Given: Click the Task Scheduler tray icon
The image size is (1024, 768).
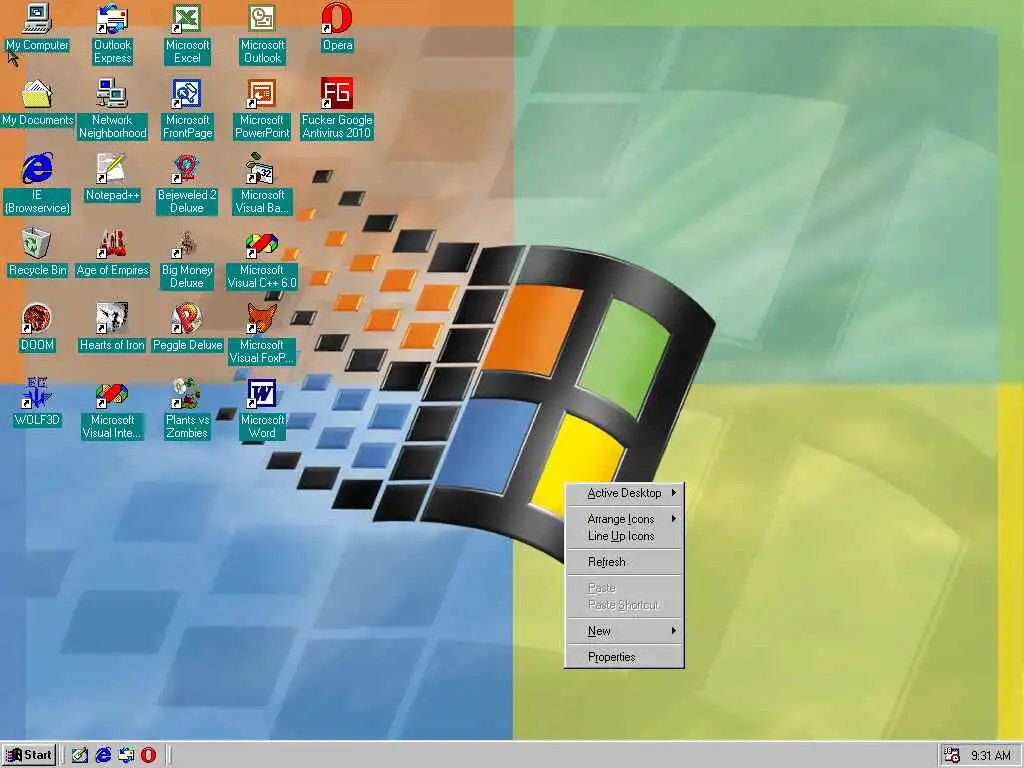Looking at the screenshot, I should pyautogui.click(x=952, y=755).
